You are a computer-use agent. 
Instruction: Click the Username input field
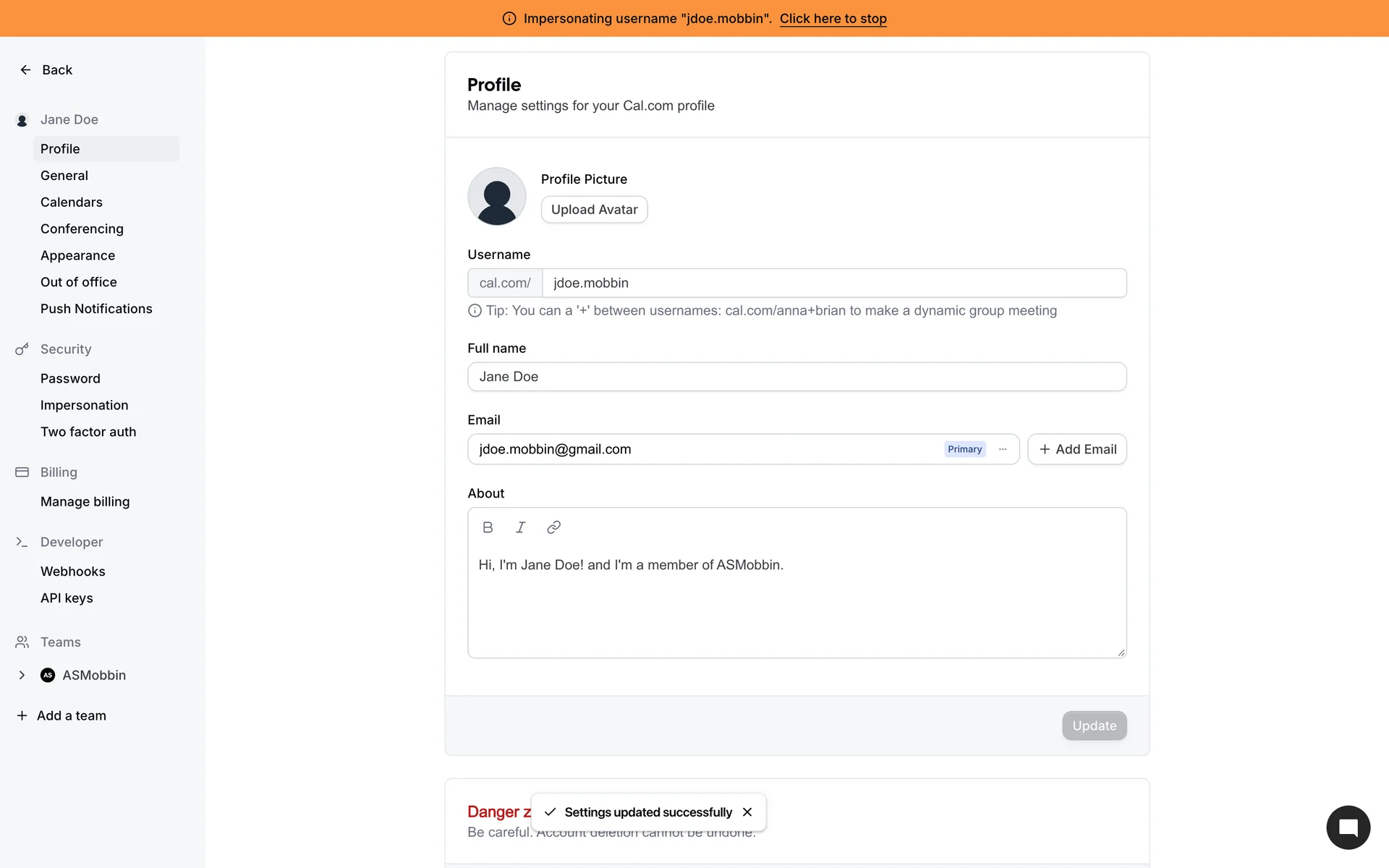coord(833,283)
